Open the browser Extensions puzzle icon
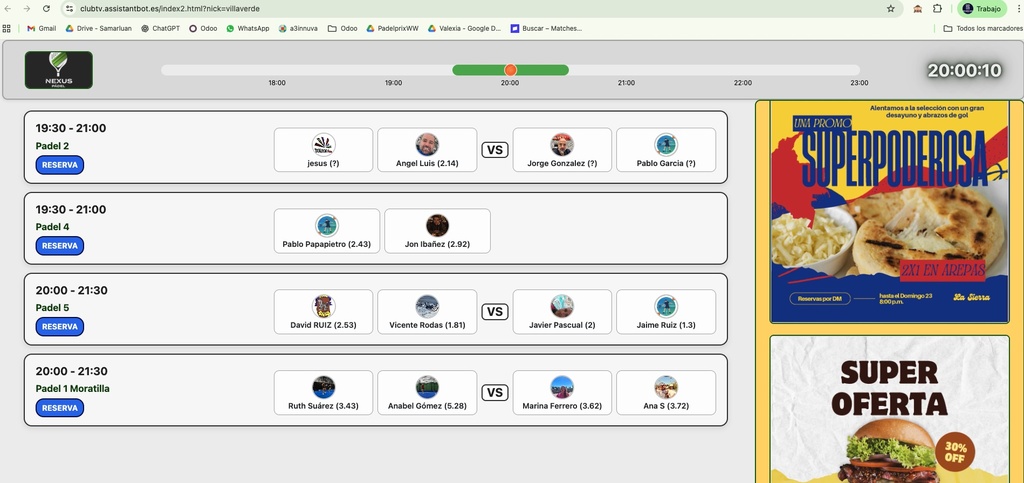The height and width of the screenshot is (483, 1024). tap(937, 8)
